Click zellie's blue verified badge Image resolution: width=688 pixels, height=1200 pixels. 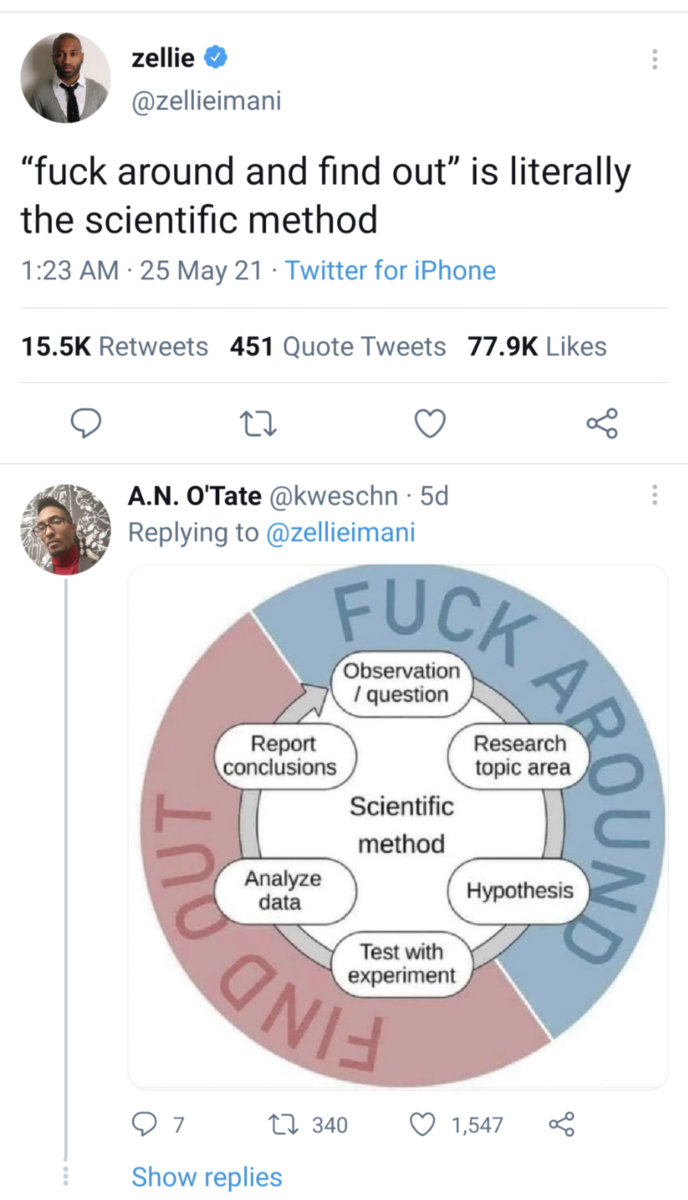(x=215, y=59)
